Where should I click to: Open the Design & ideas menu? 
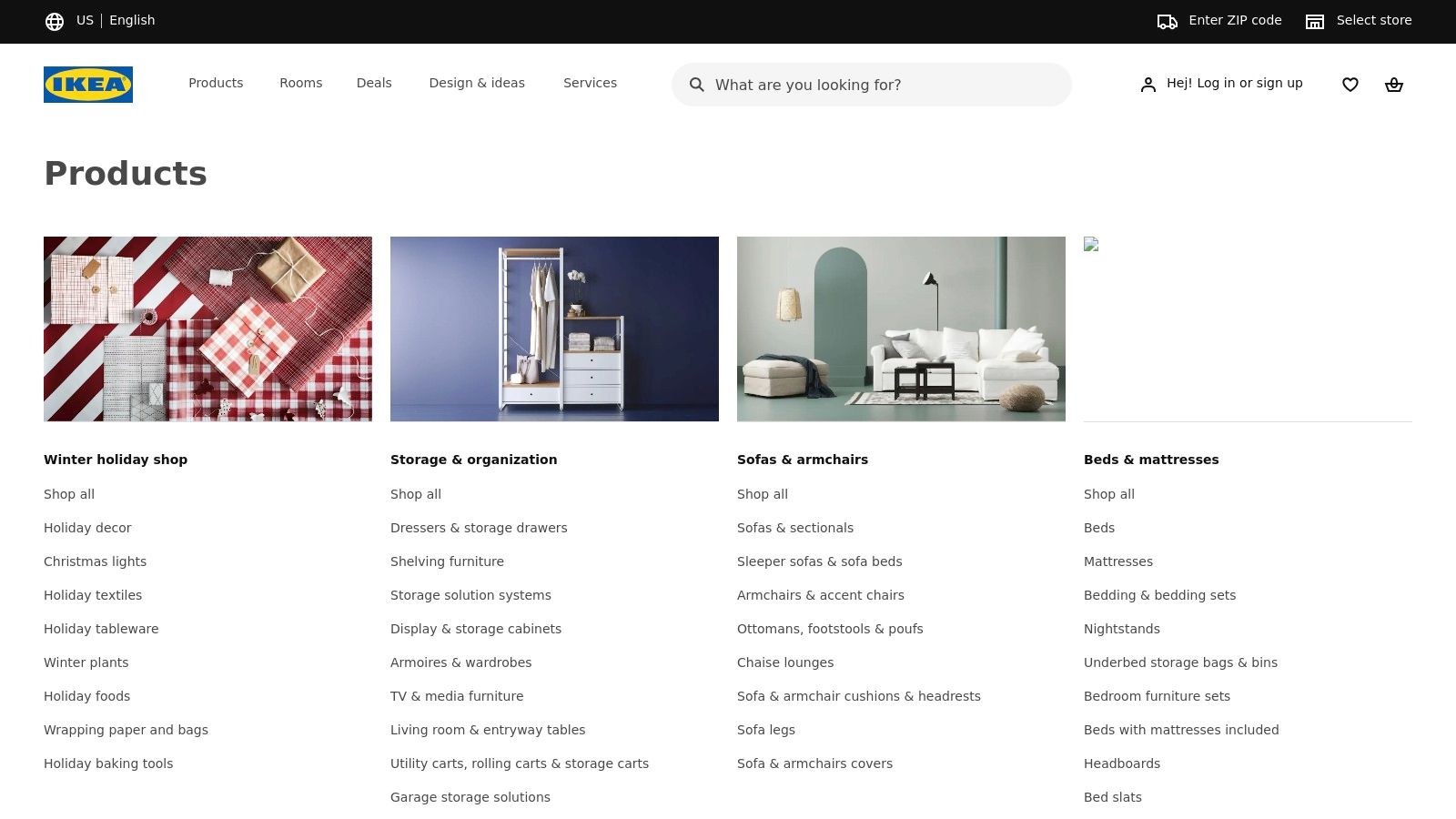(x=477, y=83)
